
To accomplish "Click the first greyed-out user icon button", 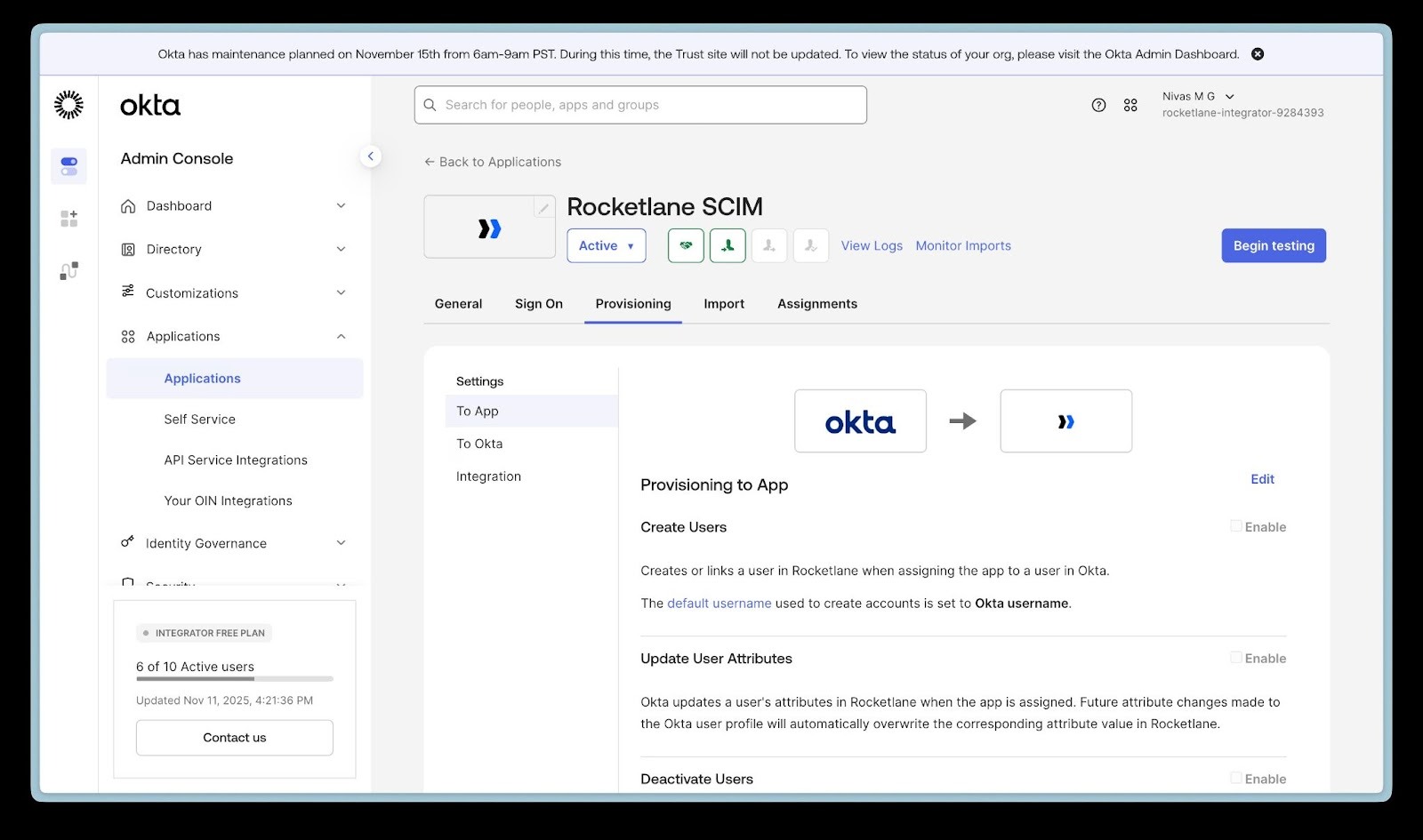I will coord(769,245).
